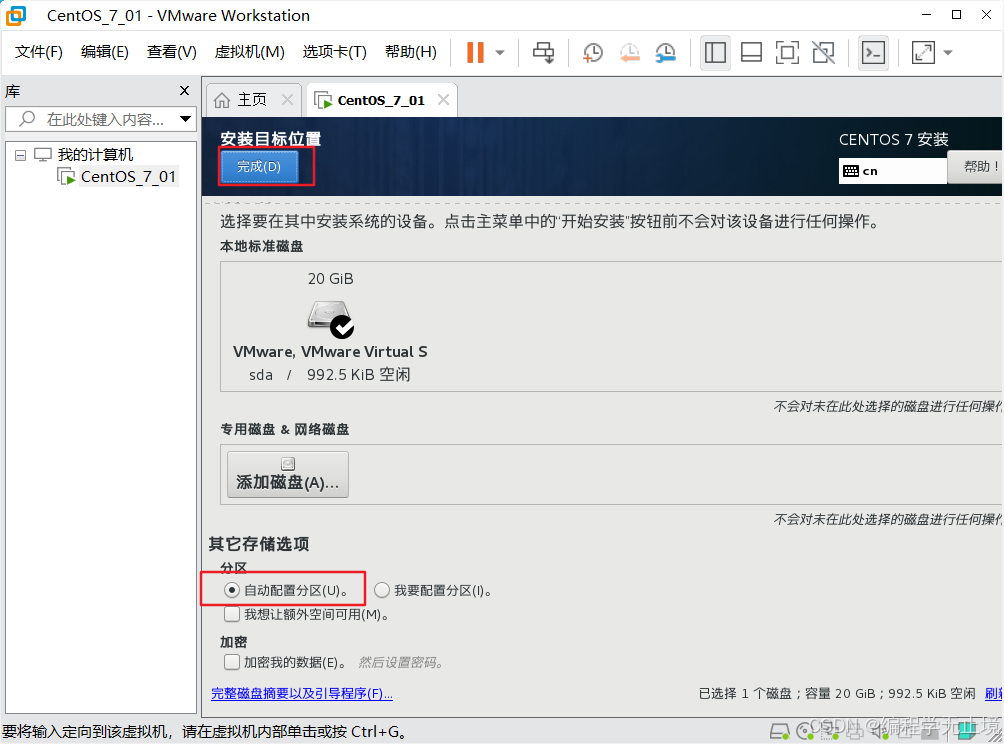The image size is (1004, 744).
Task: Click the stretch guest display icon
Action: 923,53
